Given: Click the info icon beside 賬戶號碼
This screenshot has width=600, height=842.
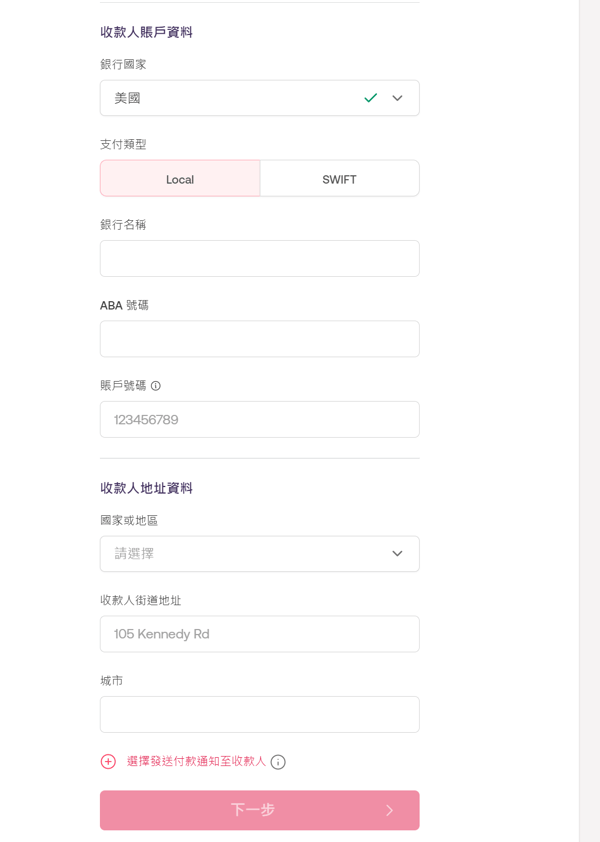Looking at the screenshot, I should pyautogui.click(x=156, y=386).
